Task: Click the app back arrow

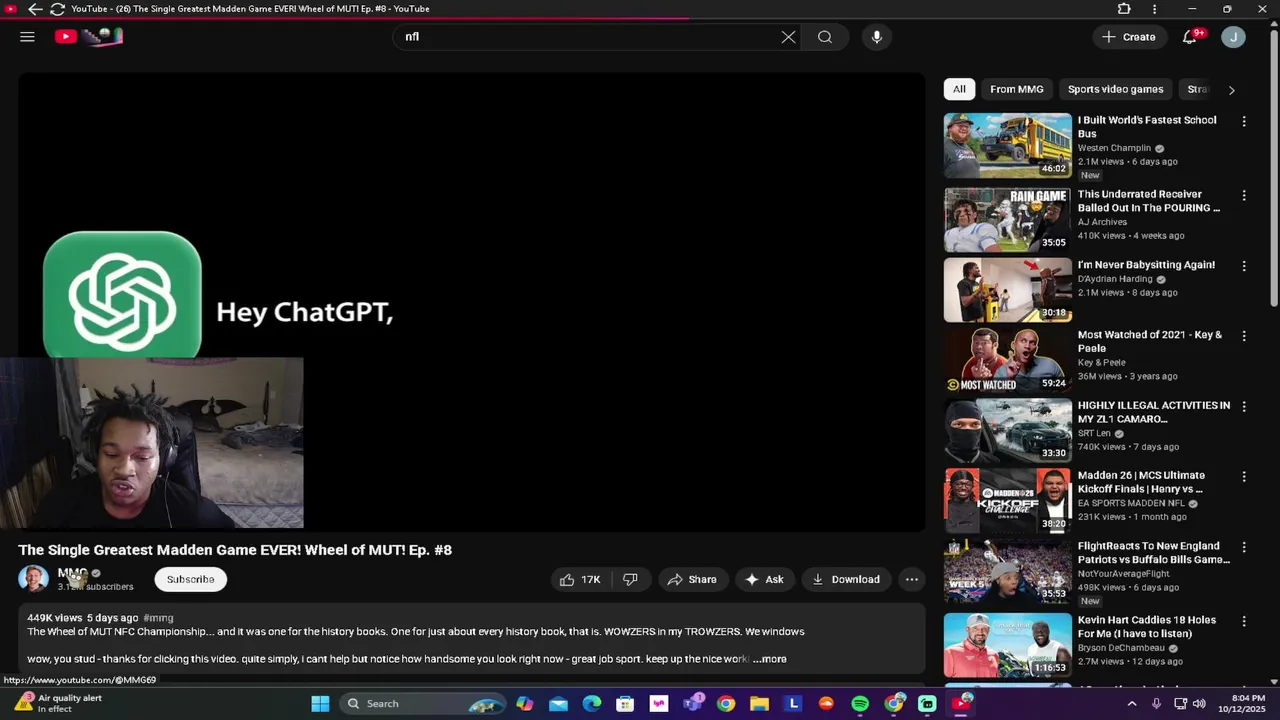Action: (35, 9)
